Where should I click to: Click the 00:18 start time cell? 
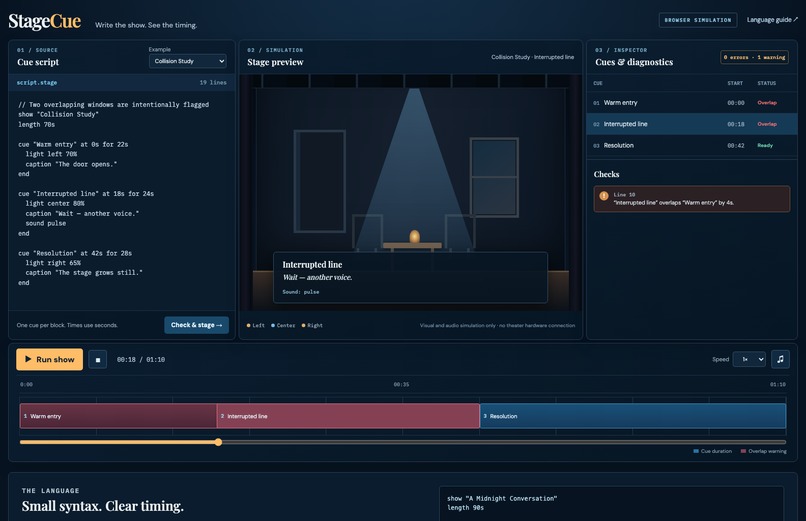click(x=736, y=124)
